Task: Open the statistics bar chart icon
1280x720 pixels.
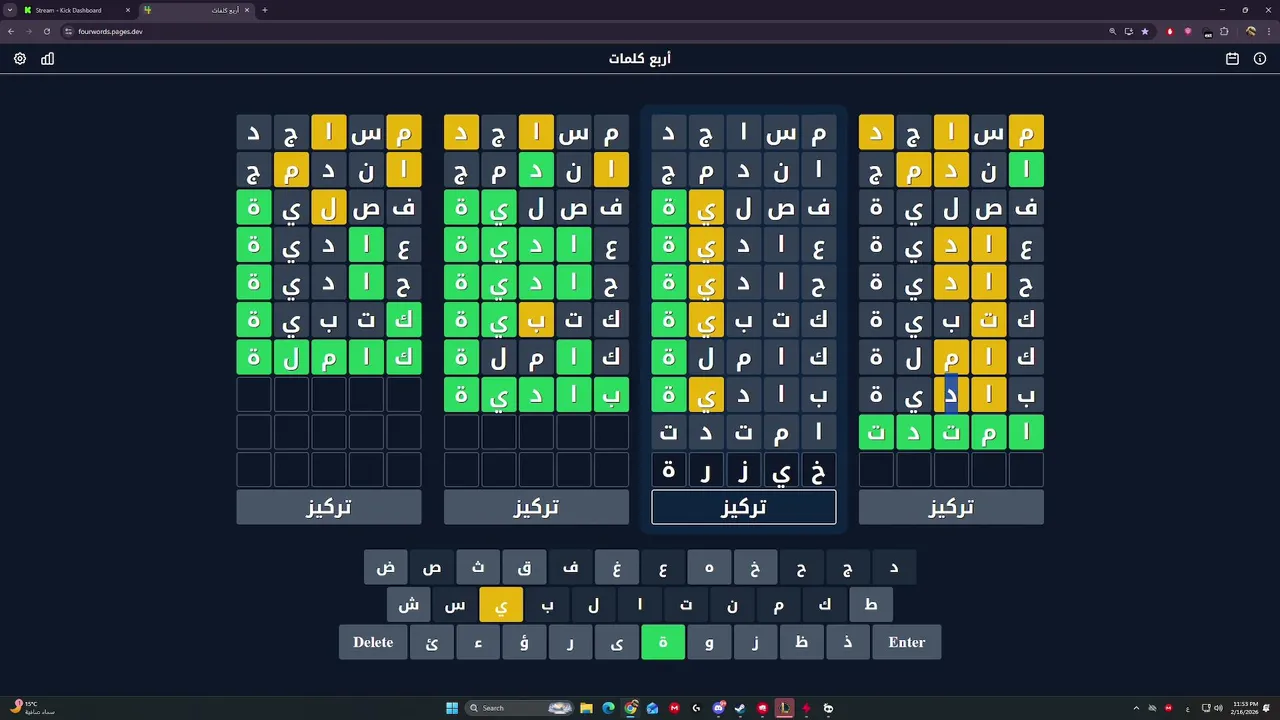Action: [47, 59]
